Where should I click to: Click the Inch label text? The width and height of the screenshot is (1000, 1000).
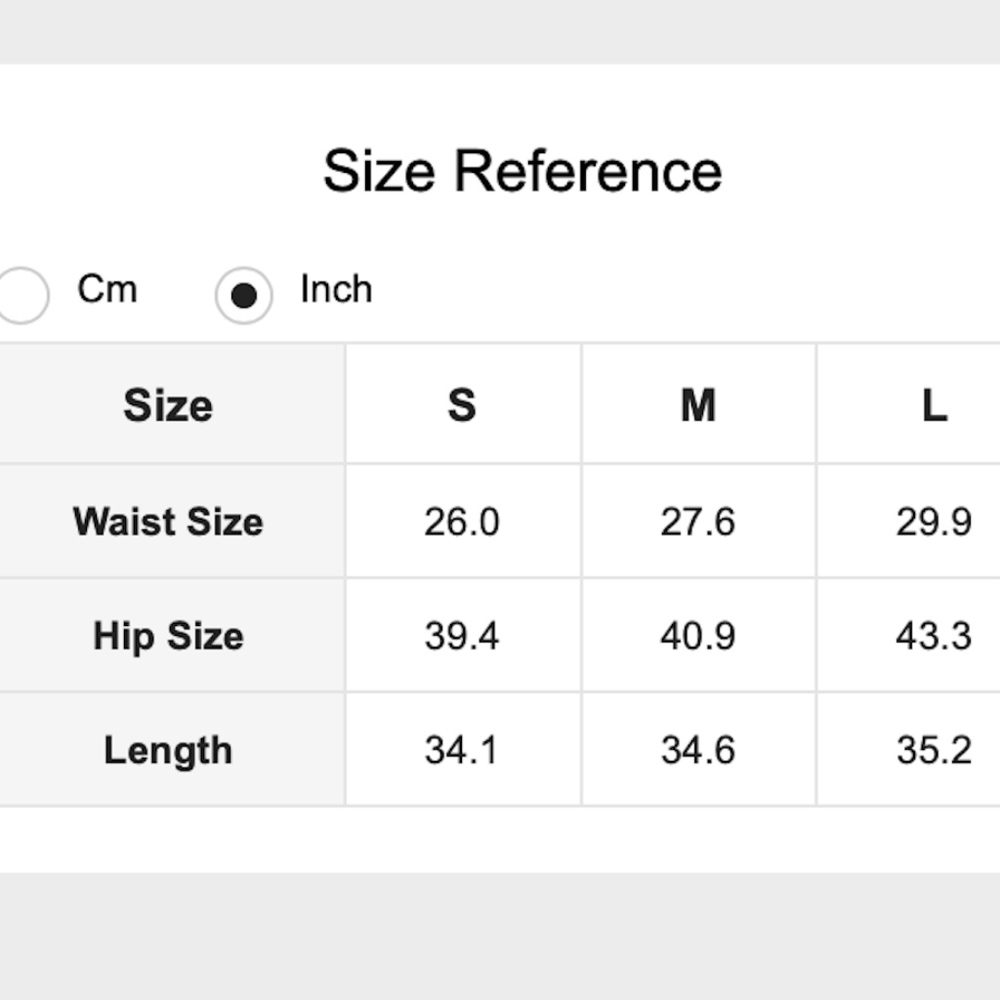point(336,290)
